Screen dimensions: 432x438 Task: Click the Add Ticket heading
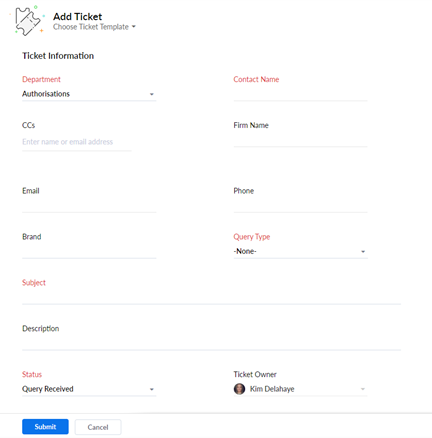tap(78, 17)
